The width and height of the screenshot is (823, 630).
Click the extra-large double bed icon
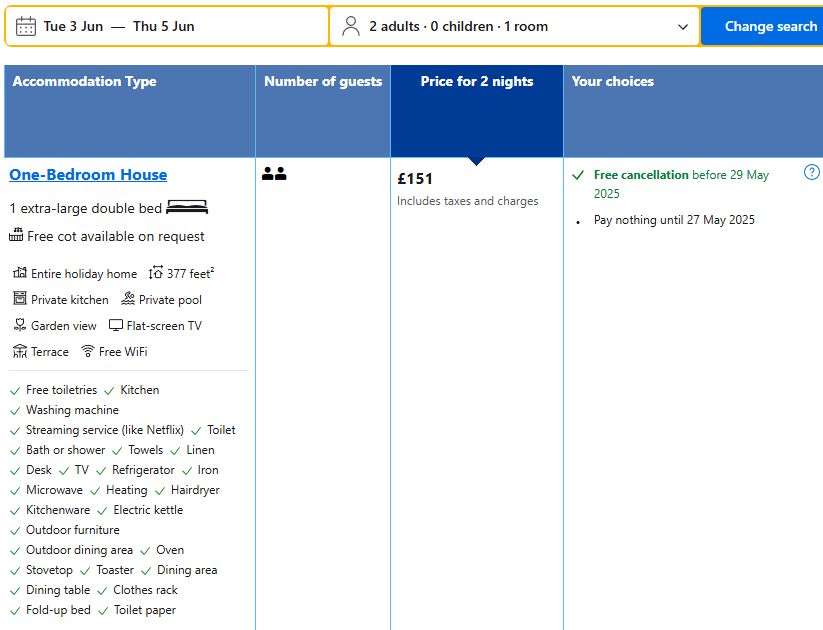(187, 208)
